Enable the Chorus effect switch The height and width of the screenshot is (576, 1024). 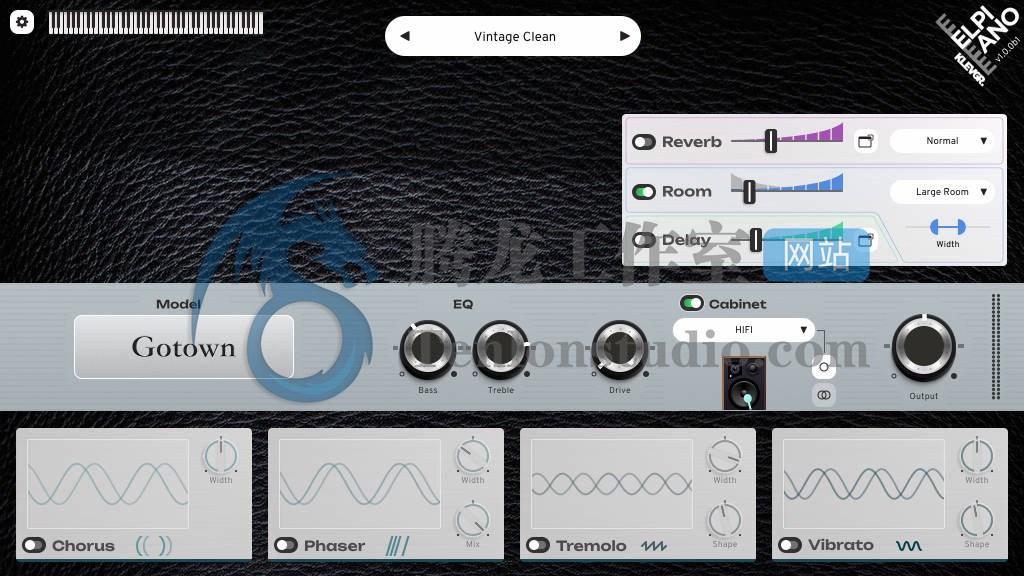pyautogui.click(x=34, y=545)
